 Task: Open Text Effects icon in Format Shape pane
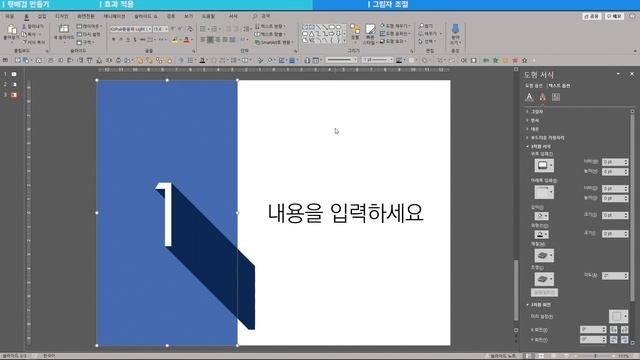(x=542, y=97)
